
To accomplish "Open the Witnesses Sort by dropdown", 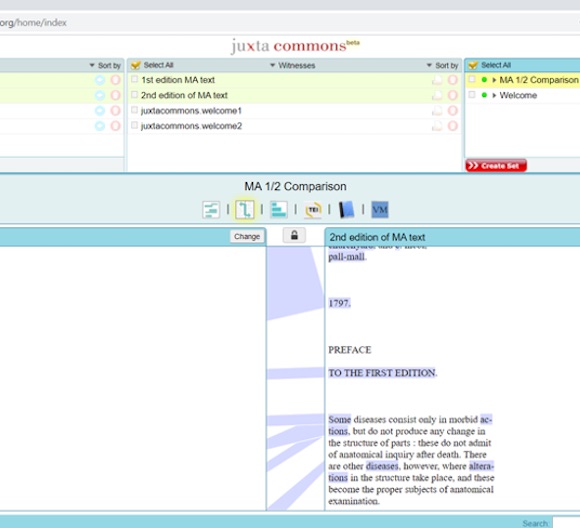I will [442, 65].
